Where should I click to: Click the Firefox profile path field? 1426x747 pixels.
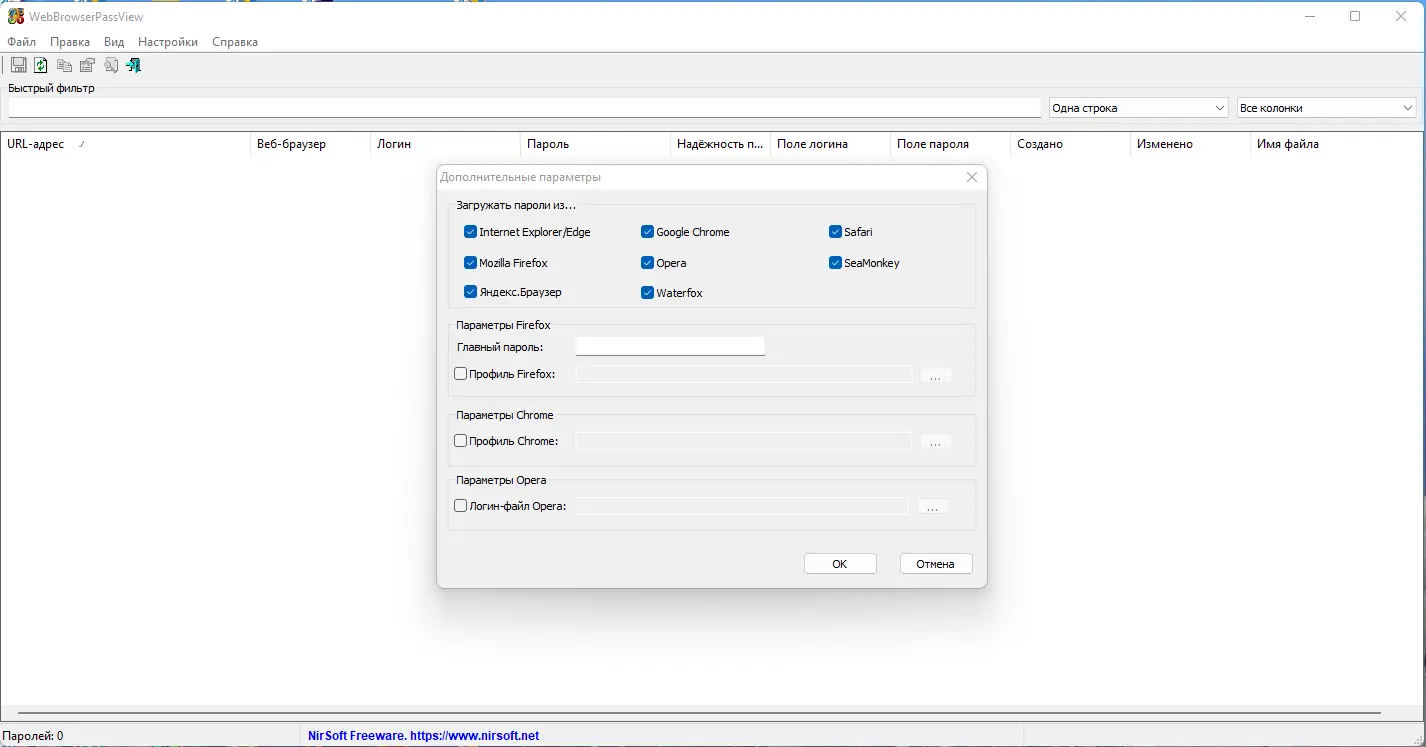click(x=745, y=374)
